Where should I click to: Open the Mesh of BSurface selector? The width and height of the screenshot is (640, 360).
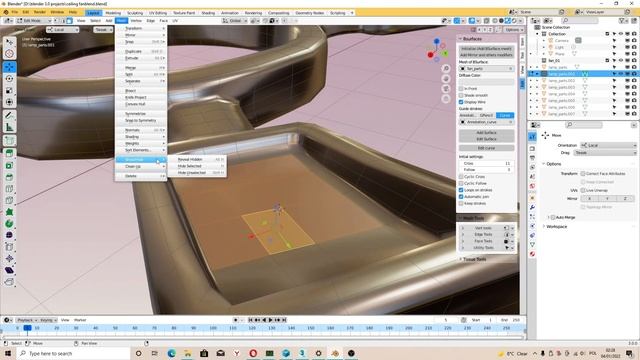point(487,69)
